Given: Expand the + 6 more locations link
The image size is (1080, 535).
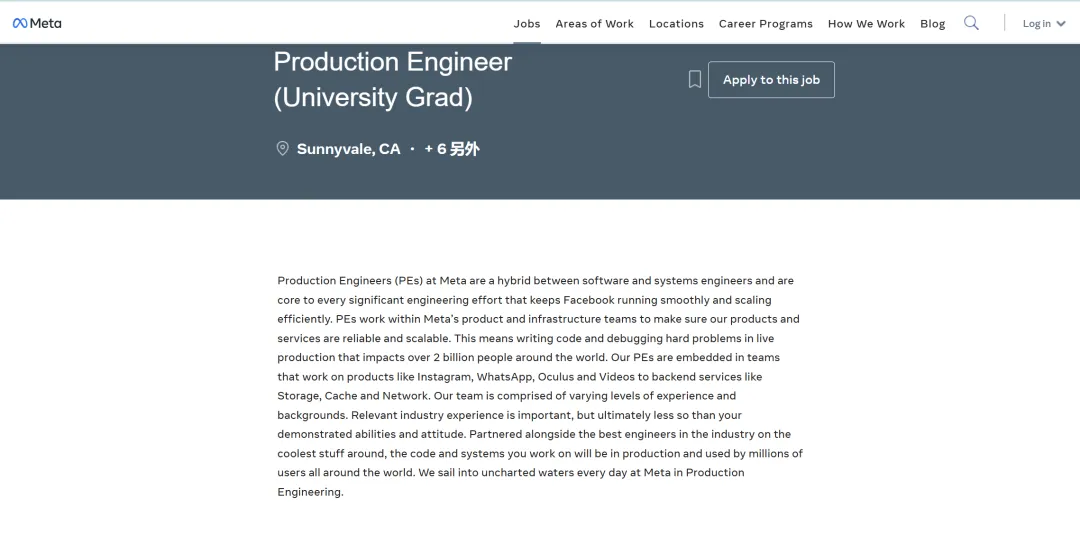Looking at the screenshot, I should click(452, 149).
